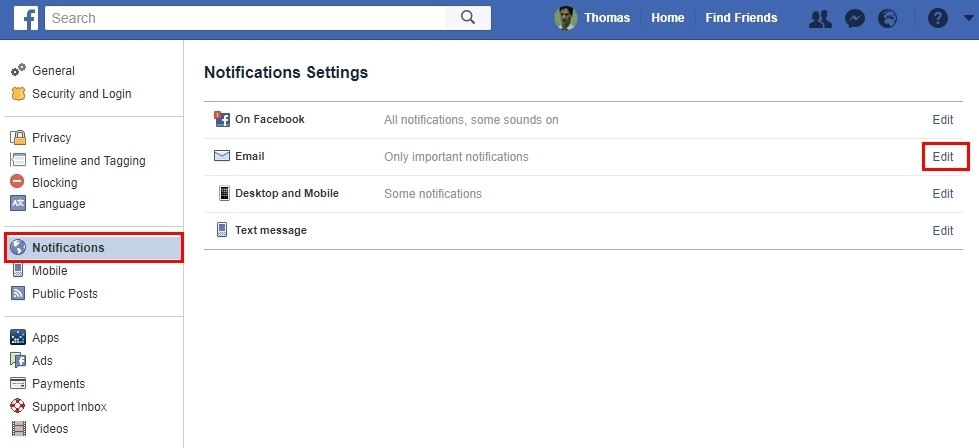Click in the Search field

245,18
